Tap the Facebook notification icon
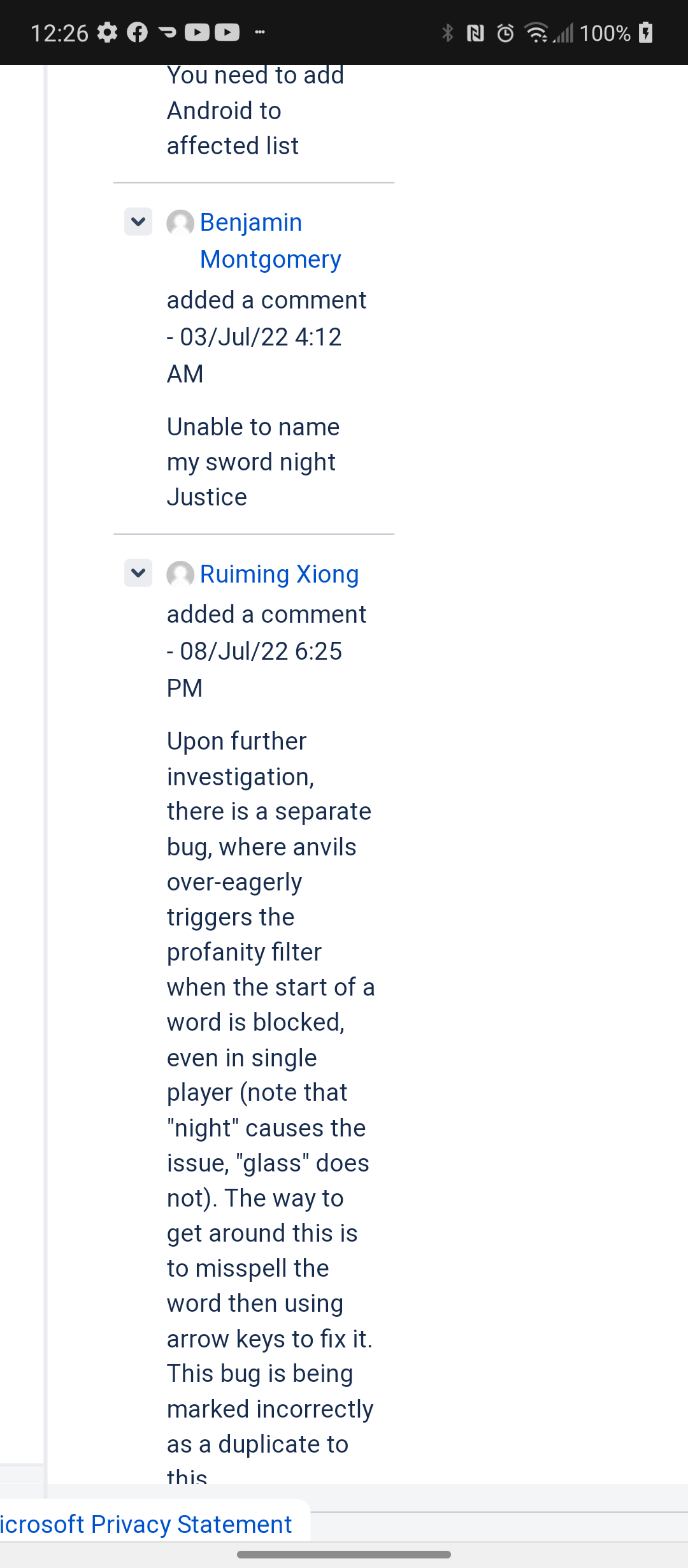The image size is (688, 1568). tap(137, 33)
